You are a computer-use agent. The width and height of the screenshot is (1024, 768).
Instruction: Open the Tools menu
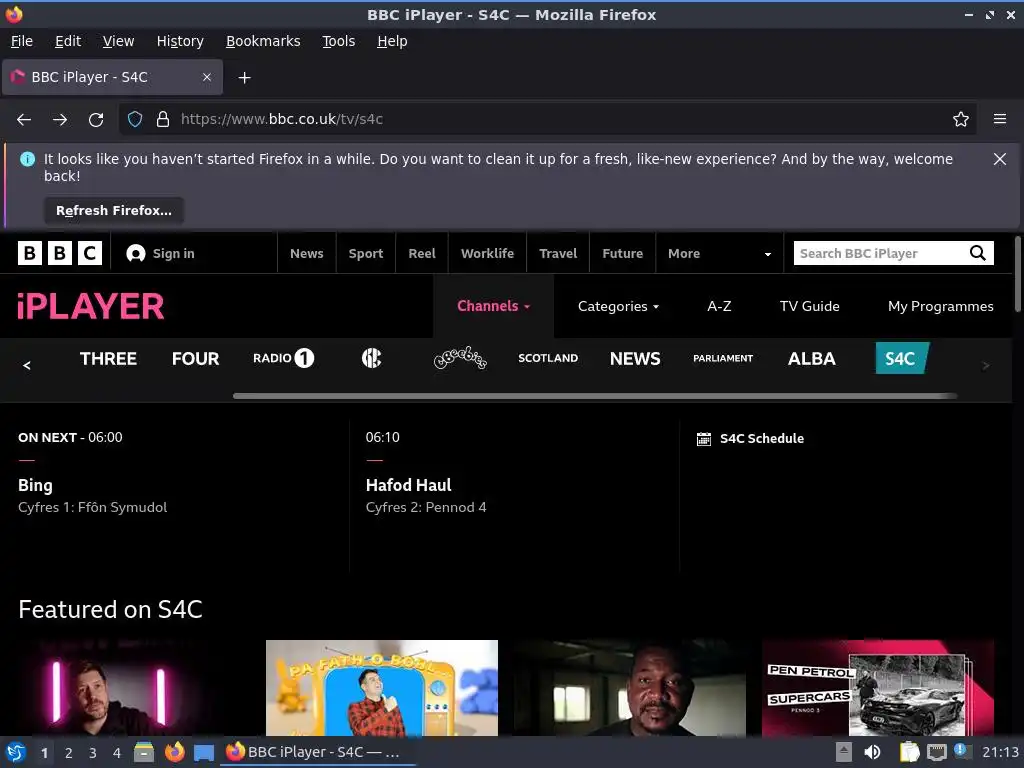(x=338, y=41)
